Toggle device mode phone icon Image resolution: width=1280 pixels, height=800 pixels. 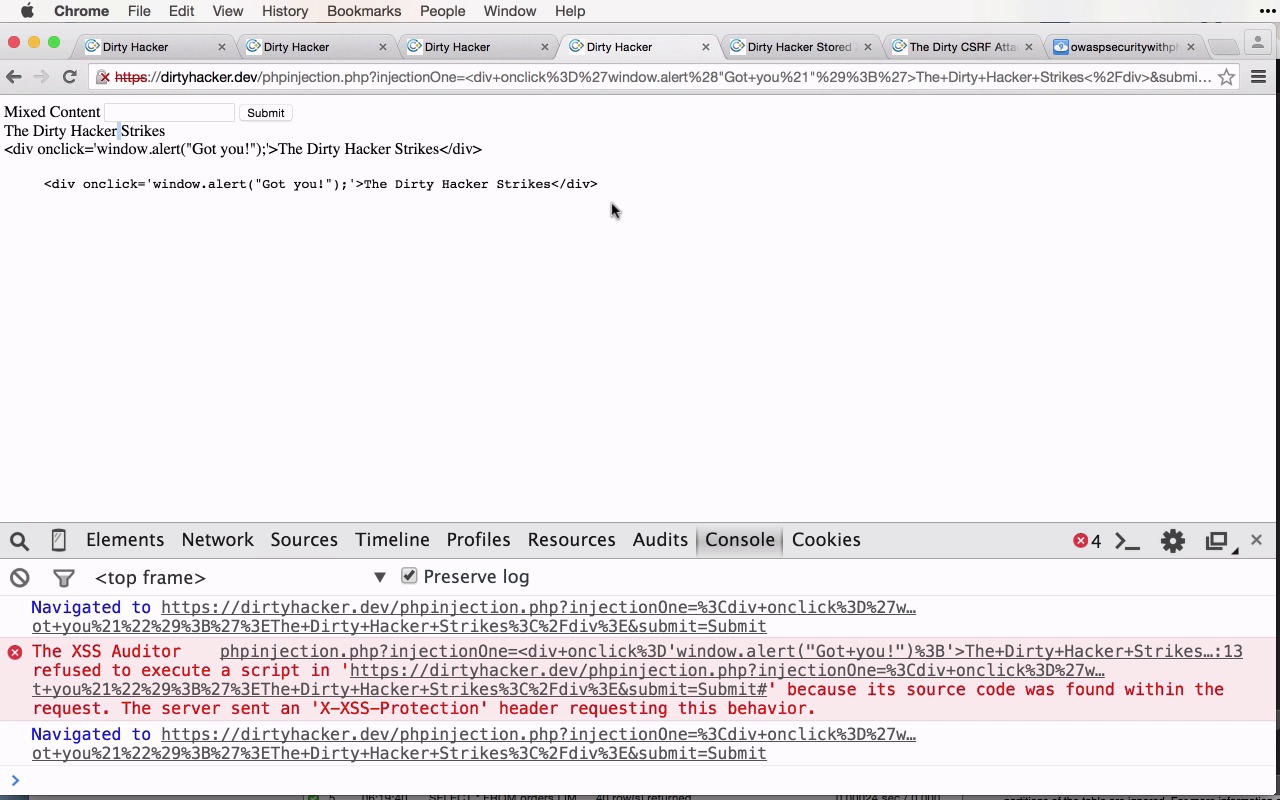pyautogui.click(x=58, y=540)
